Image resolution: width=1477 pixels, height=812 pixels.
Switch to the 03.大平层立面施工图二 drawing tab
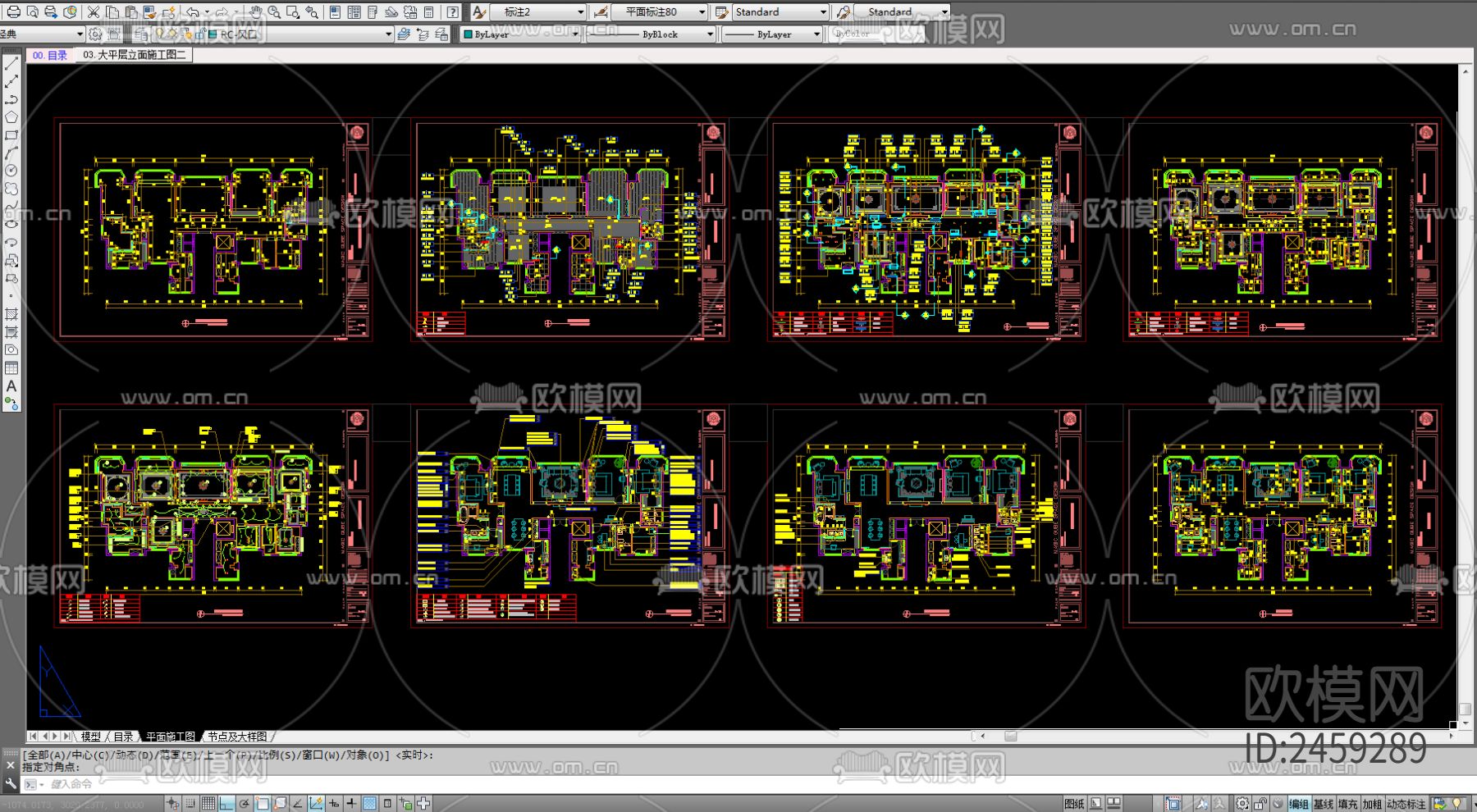(x=135, y=55)
